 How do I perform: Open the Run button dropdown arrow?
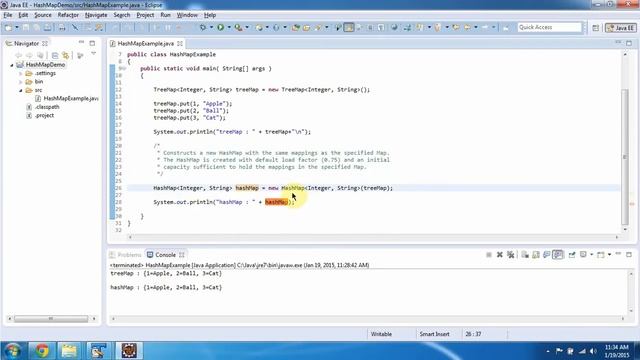(229, 27)
